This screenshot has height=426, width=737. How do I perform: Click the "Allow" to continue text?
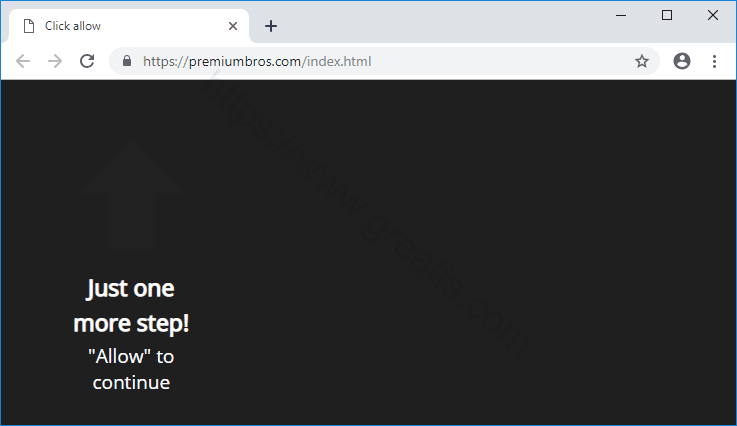pos(131,369)
